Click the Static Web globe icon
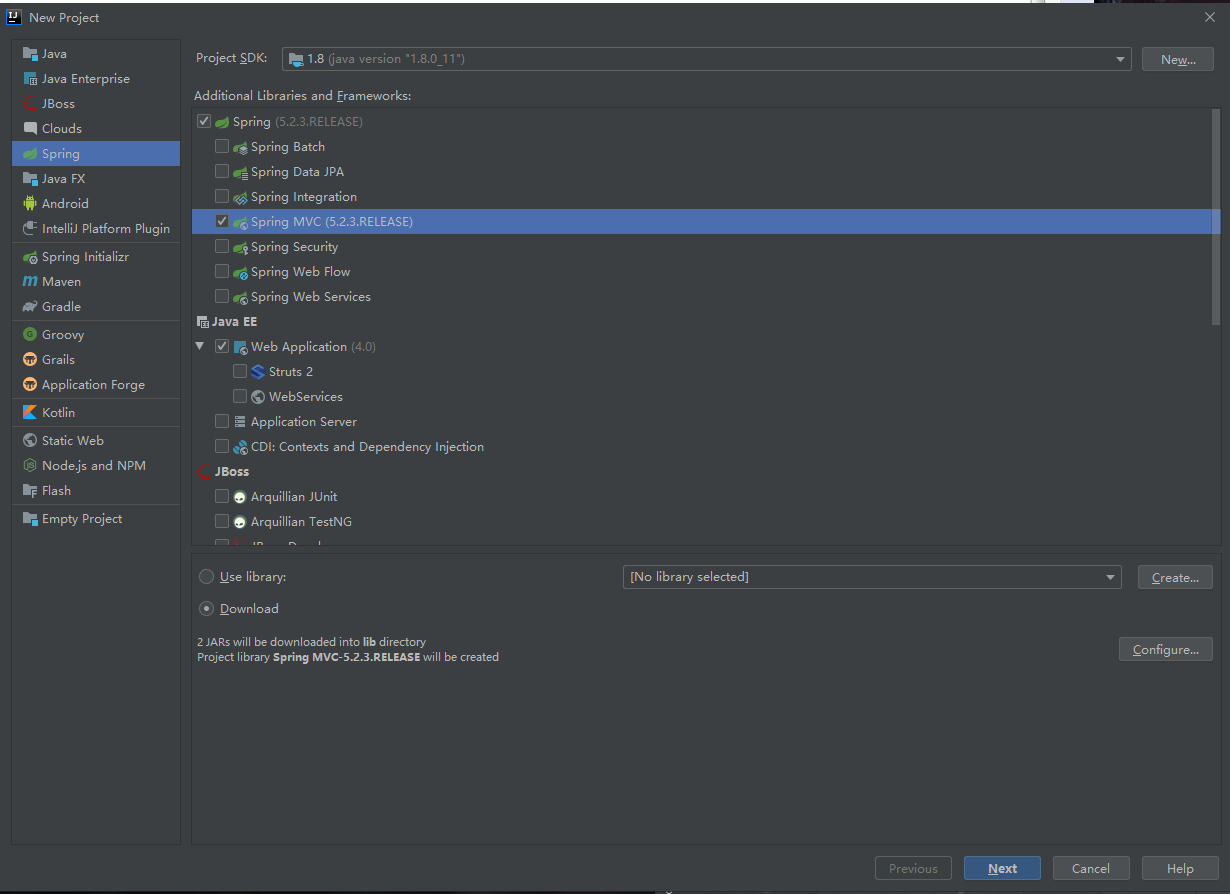 (x=30, y=441)
